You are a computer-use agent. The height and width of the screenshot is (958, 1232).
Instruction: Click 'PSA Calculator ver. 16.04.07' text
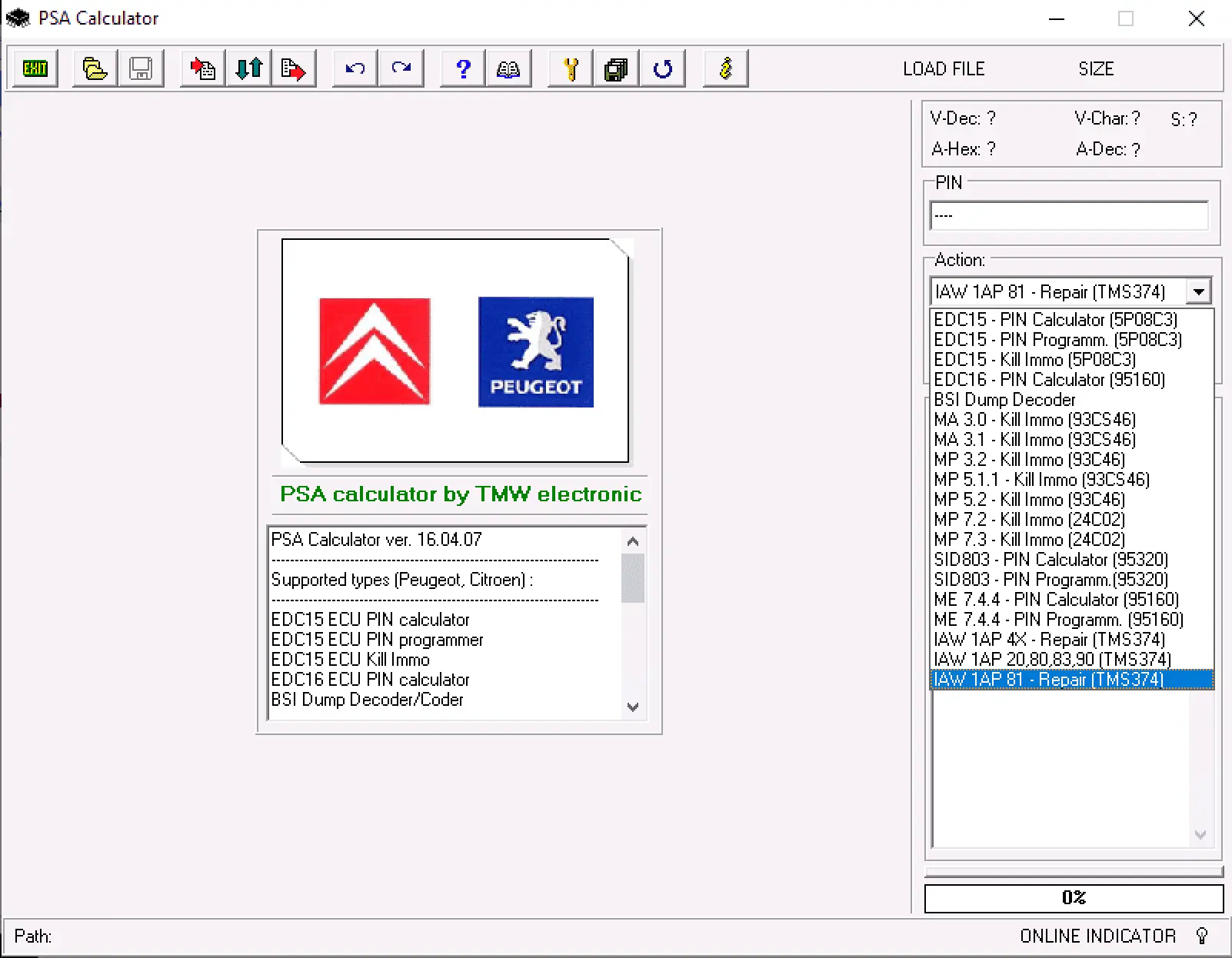pos(377,539)
